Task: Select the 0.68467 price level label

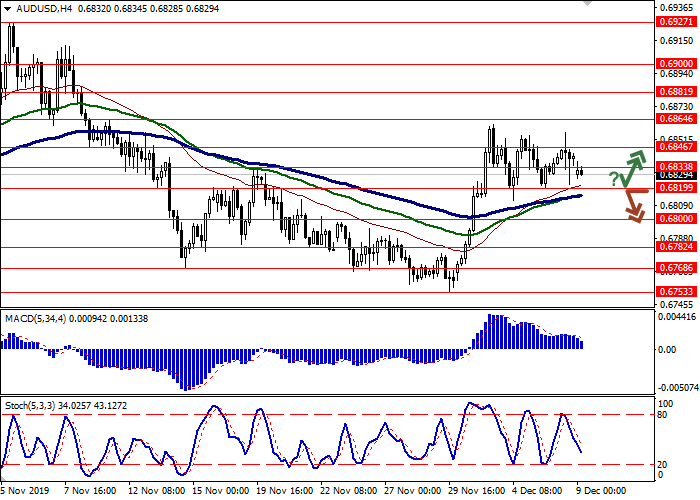Action: point(675,145)
